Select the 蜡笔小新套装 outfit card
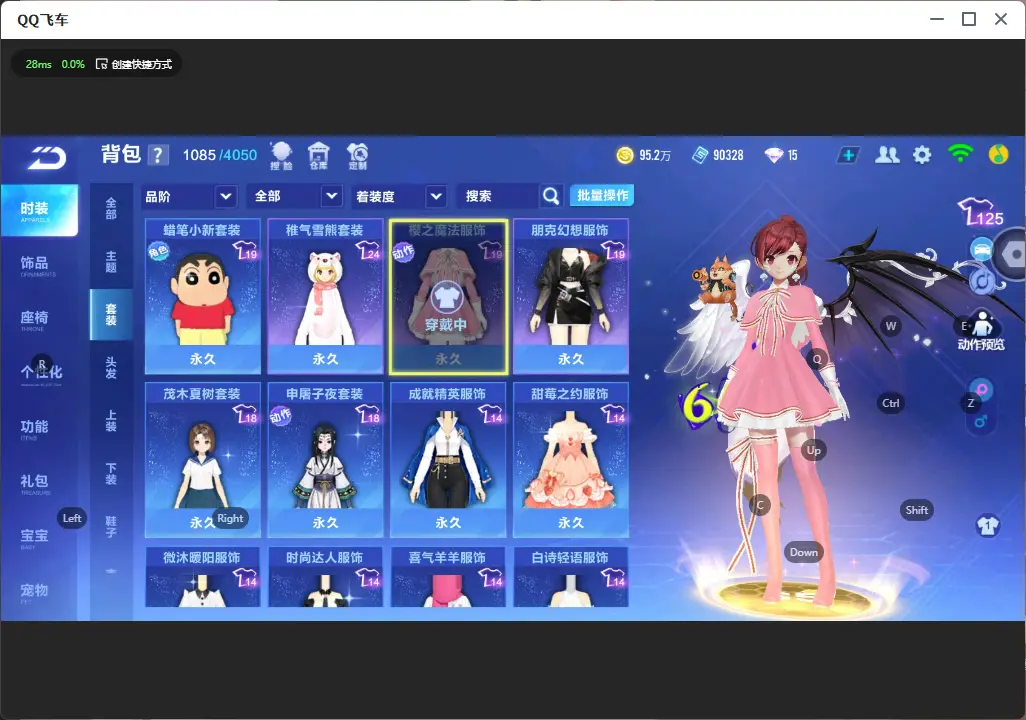 tap(202, 297)
